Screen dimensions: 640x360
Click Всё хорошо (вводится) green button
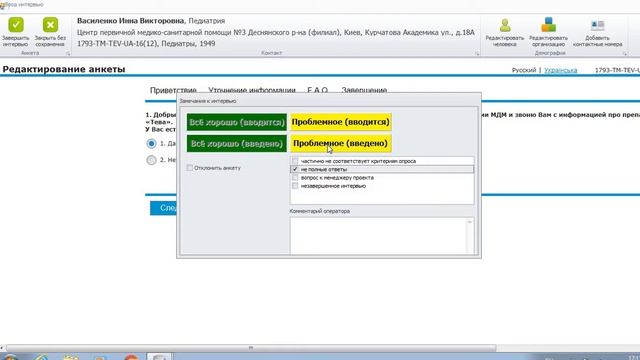[x=237, y=122]
